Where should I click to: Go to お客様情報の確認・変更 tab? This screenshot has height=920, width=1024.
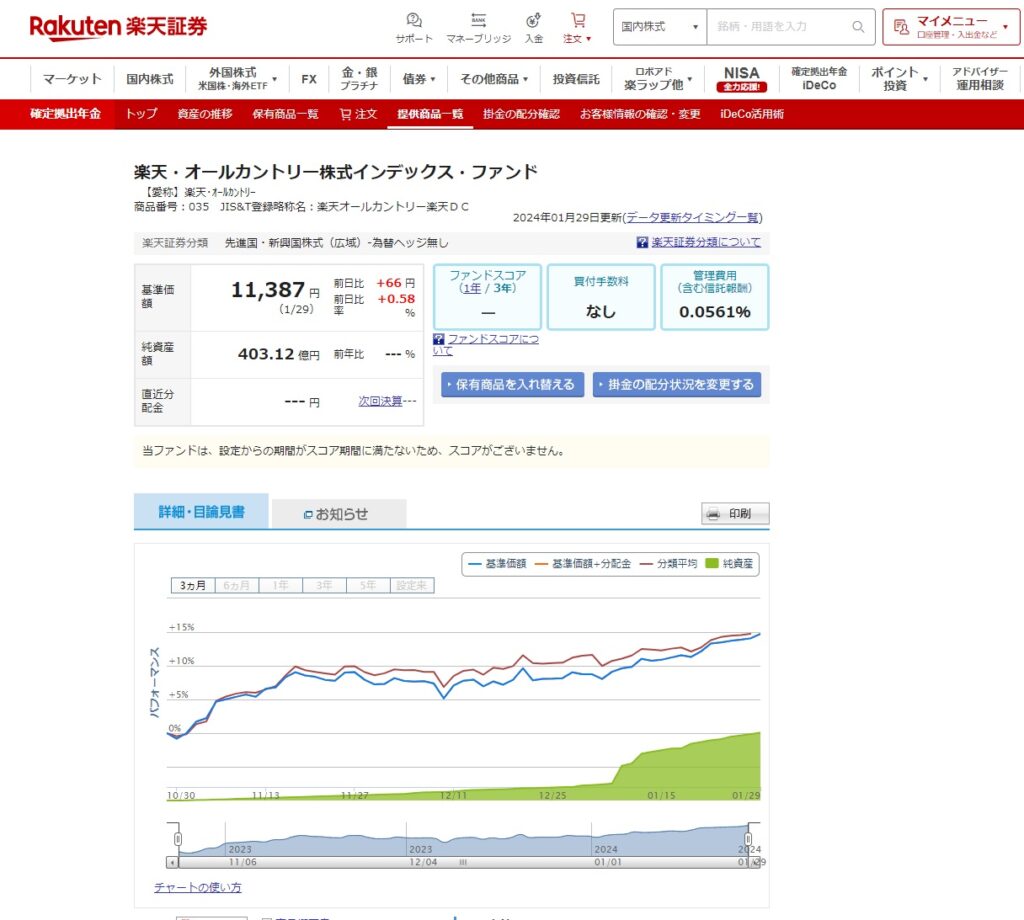pyautogui.click(x=640, y=114)
